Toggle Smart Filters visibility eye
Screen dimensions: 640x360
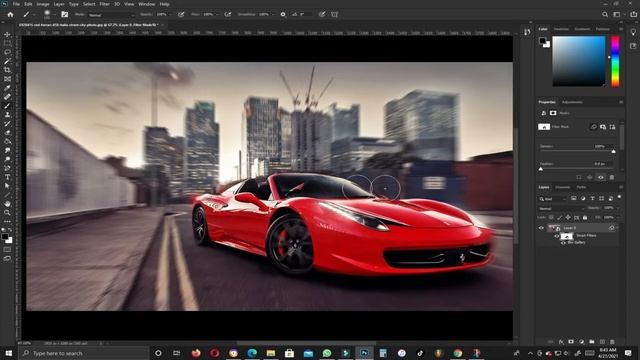[x=556, y=236]
